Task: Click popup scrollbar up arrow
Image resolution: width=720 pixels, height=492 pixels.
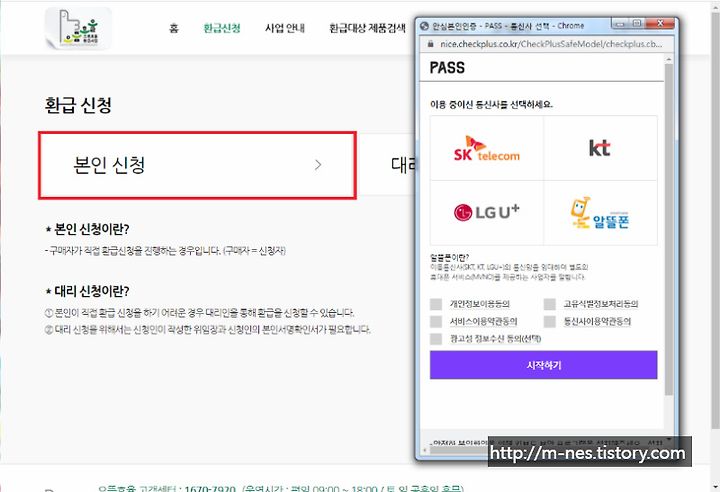Action: [x=669, y=59]
